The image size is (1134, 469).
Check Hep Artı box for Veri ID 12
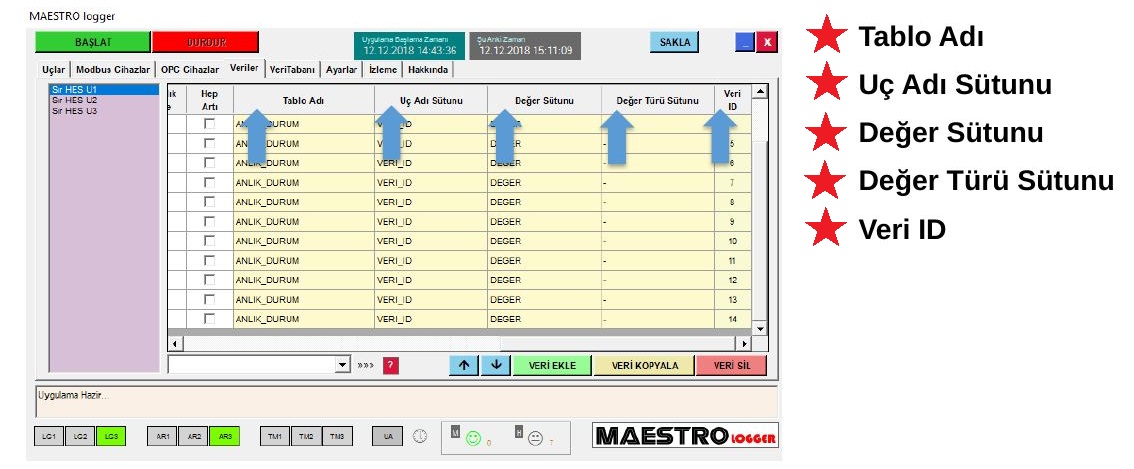pyautogui.click(x=210, y=279)
